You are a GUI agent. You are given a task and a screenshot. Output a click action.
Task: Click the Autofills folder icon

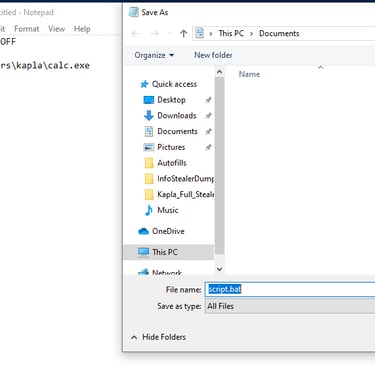click(149, 163)
